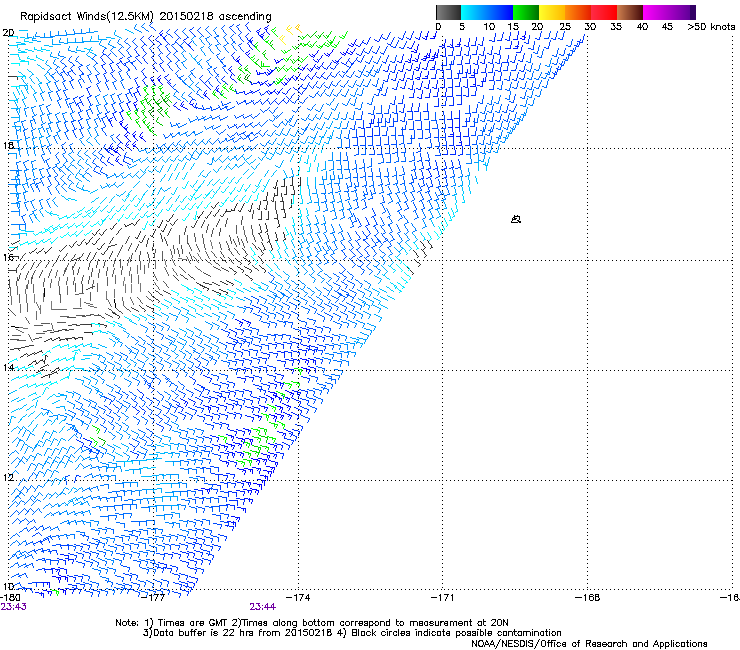Click the 'NOAA/NESDIS/Office of Research and Applications' credit
Screen dimensions: 740x650
589,644
